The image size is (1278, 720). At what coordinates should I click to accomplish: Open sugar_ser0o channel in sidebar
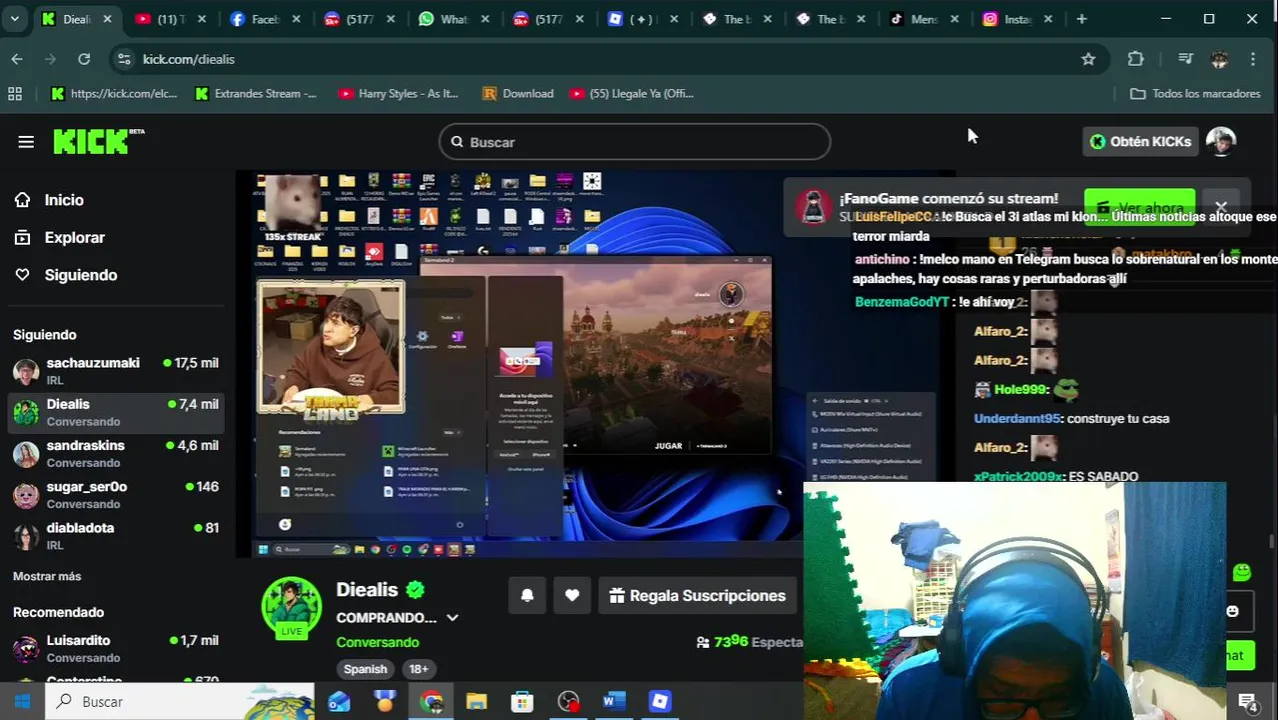point(115,494)
